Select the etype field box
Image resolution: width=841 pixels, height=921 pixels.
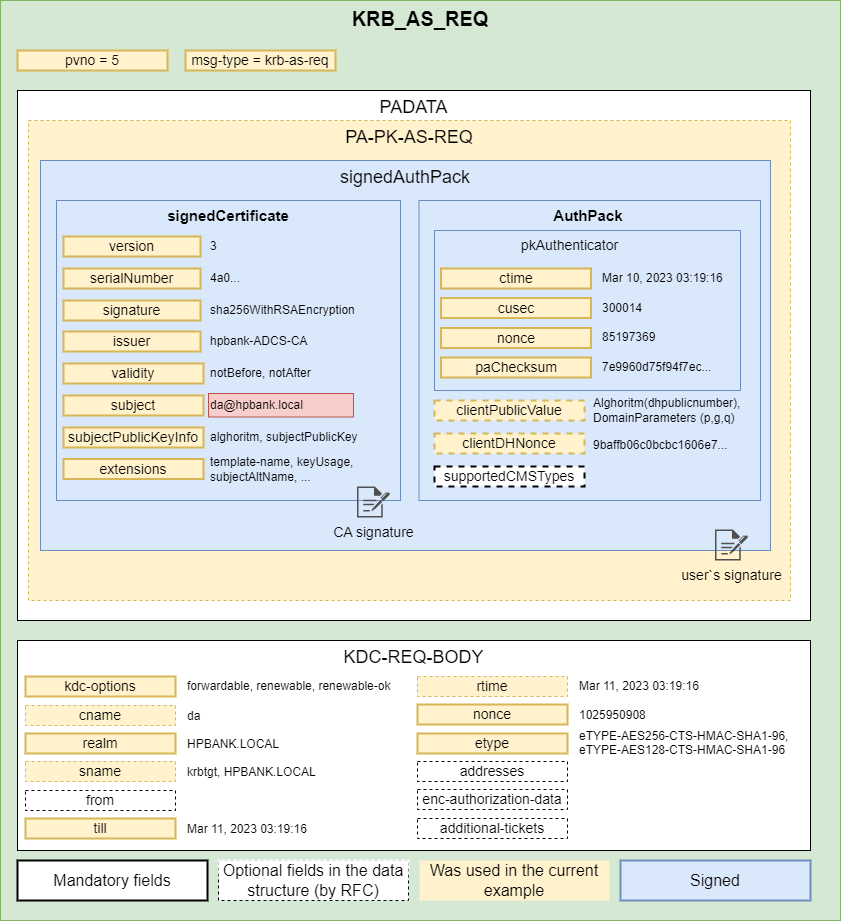tap(492, 743)
